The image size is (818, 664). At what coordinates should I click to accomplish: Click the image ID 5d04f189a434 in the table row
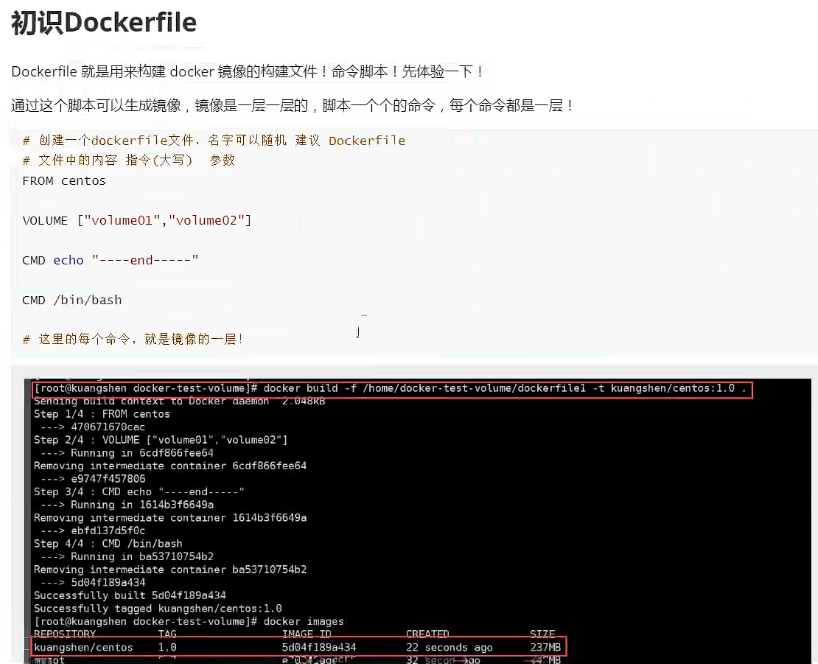click(x=319, y=647)
